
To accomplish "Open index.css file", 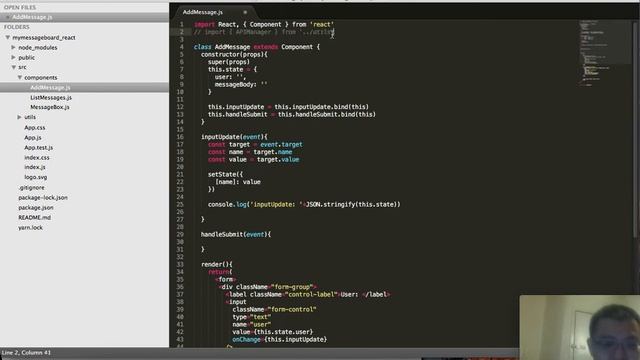I will pyautogui.click(x=37, y=158).
